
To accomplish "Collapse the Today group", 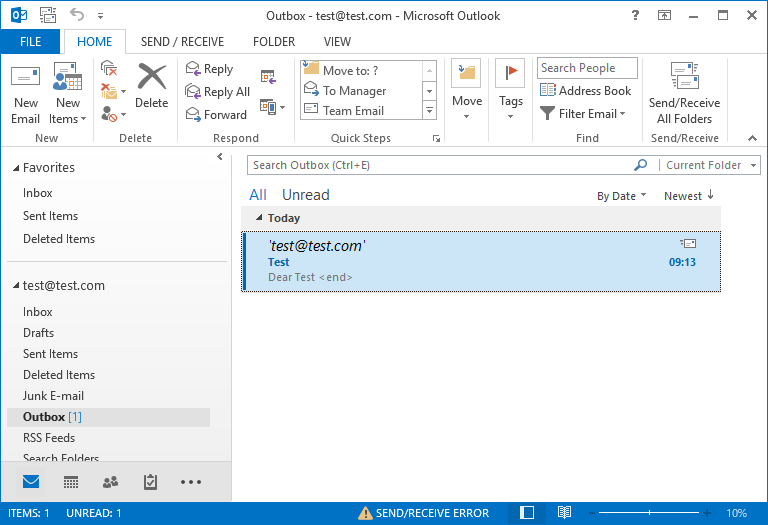I will click(x=259, y=217).
